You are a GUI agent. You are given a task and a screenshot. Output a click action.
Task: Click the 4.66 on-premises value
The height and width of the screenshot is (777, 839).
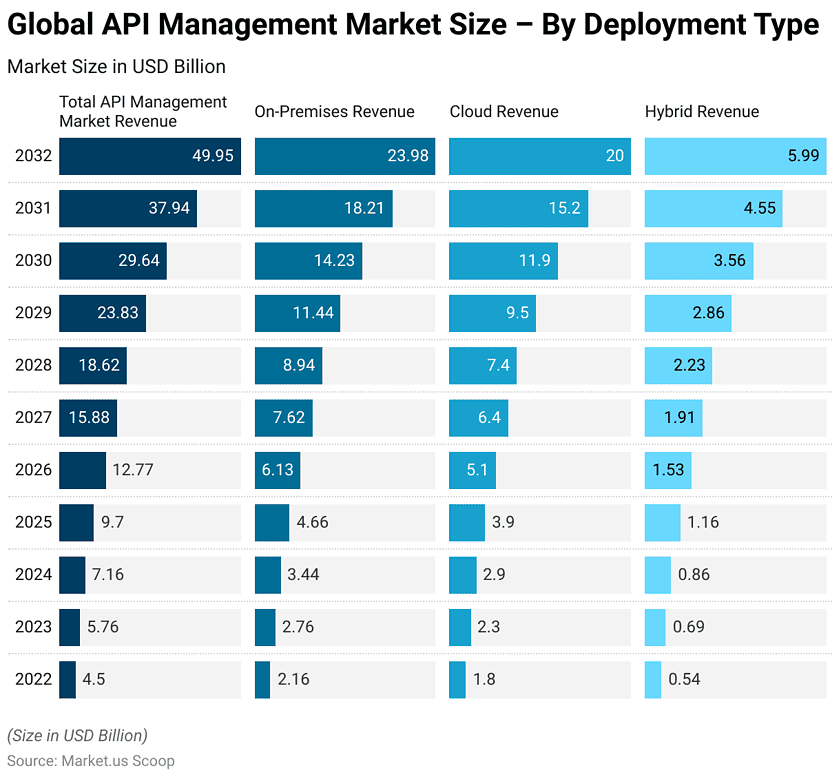[312, 522]
